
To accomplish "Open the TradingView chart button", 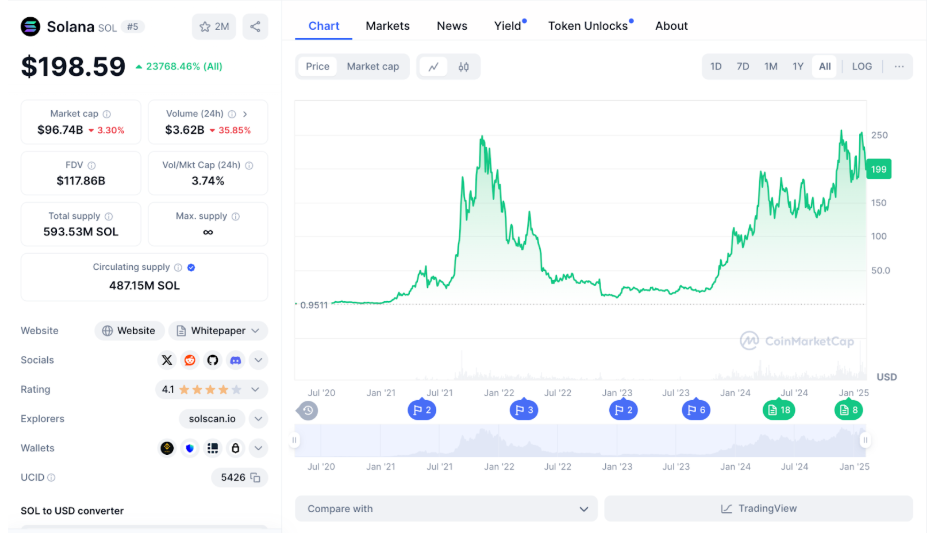I will (x=758, y=509).
